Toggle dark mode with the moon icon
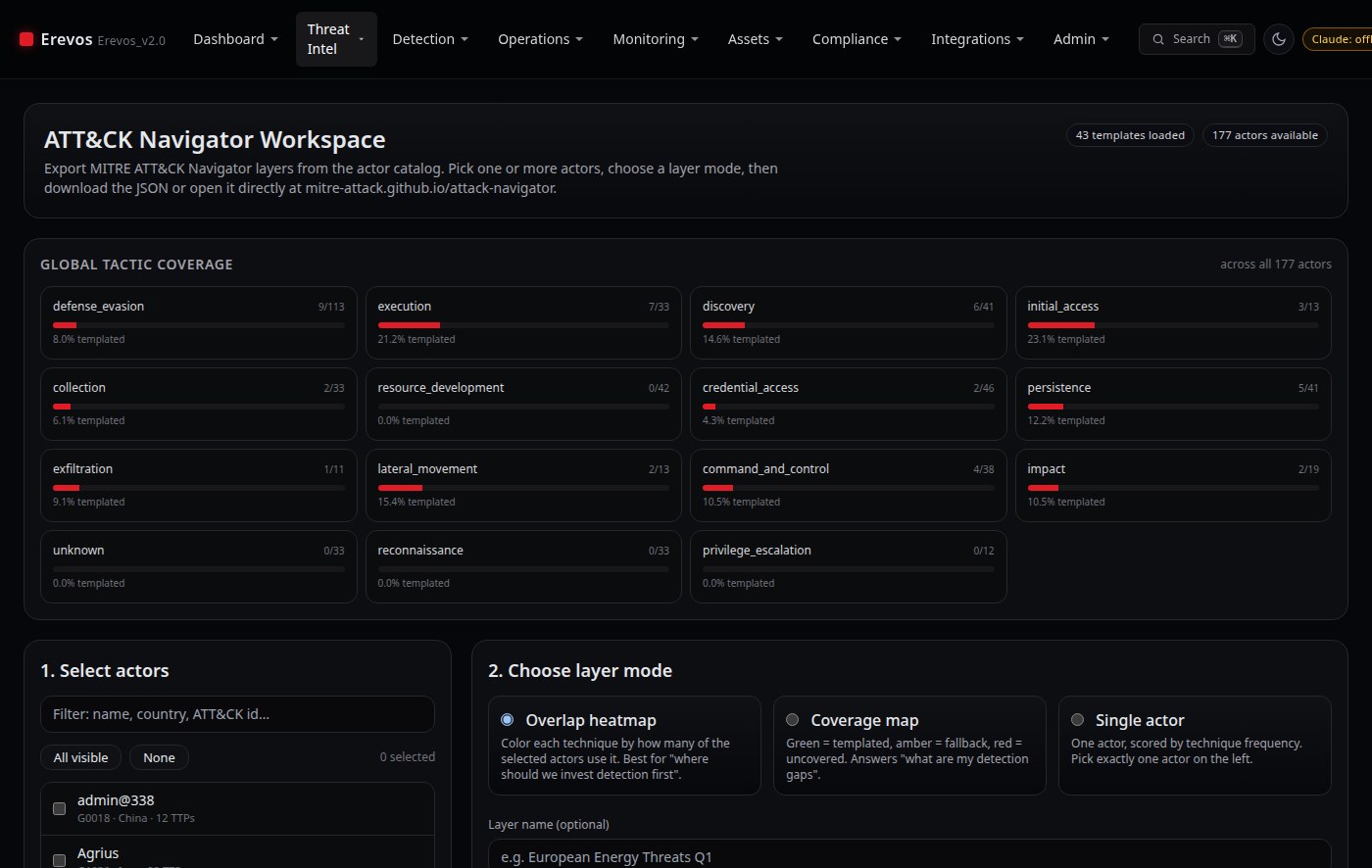Viewport: 1372px width, 868px height. click(x=1279, y=39)
